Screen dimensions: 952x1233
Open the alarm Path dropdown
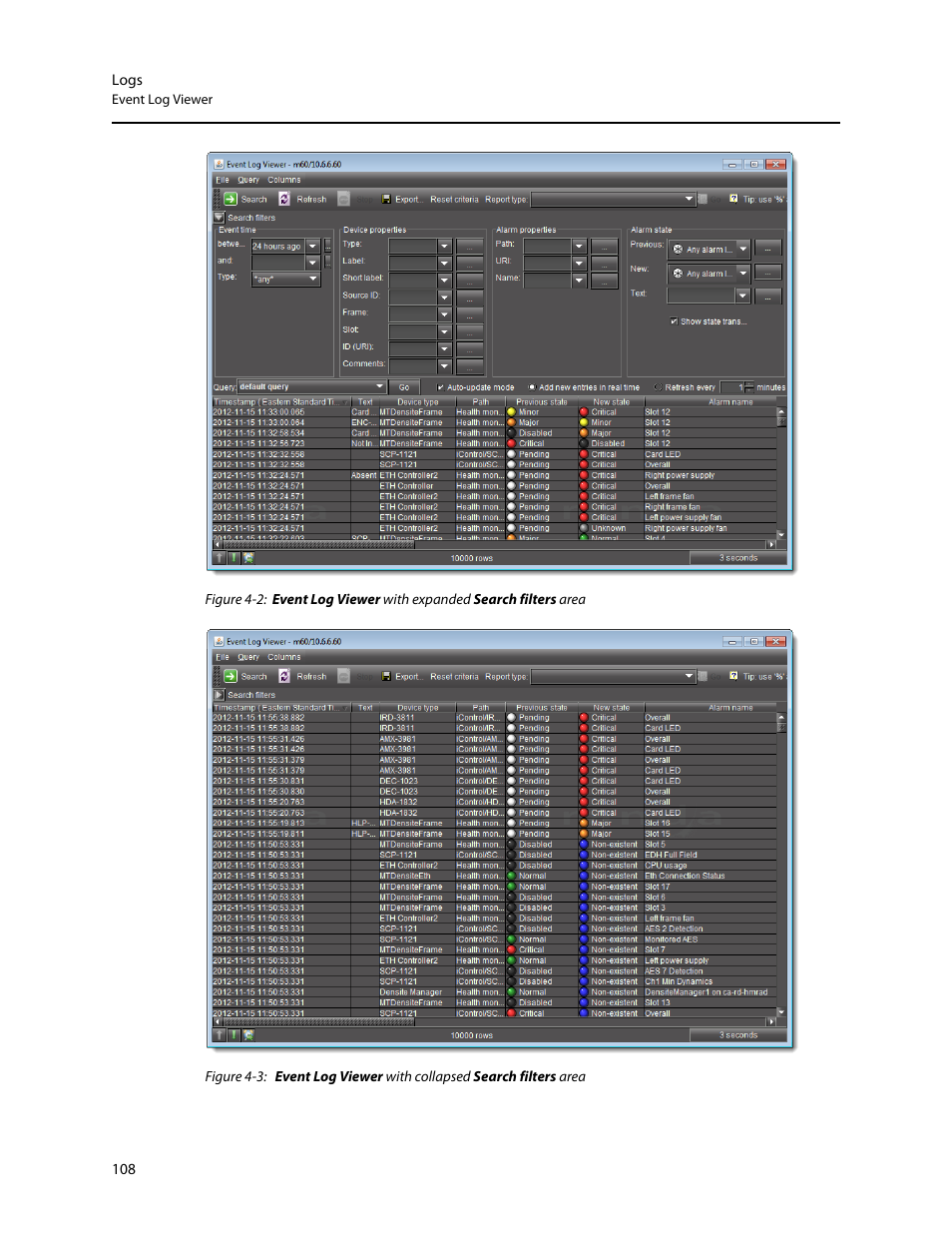[x=579, y=246]
